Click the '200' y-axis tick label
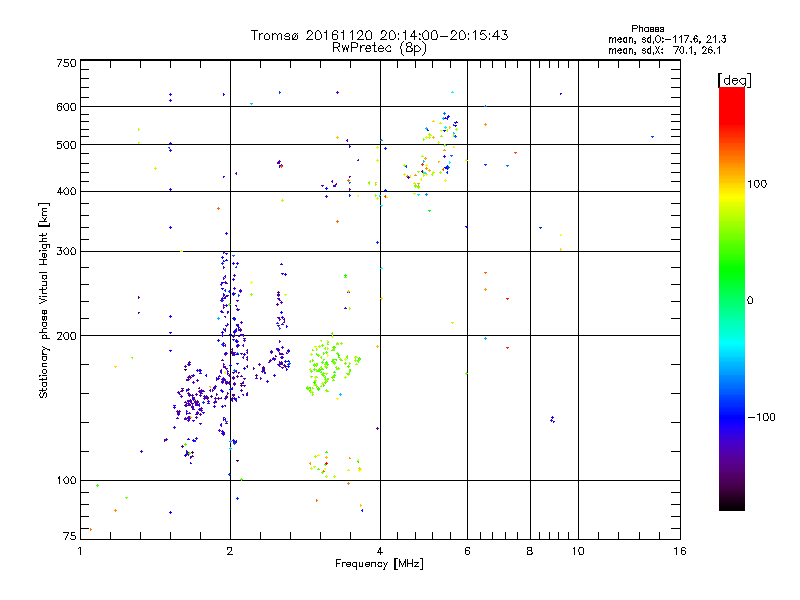This screenshot has height=600, width=800. click(x=66, y=336)
